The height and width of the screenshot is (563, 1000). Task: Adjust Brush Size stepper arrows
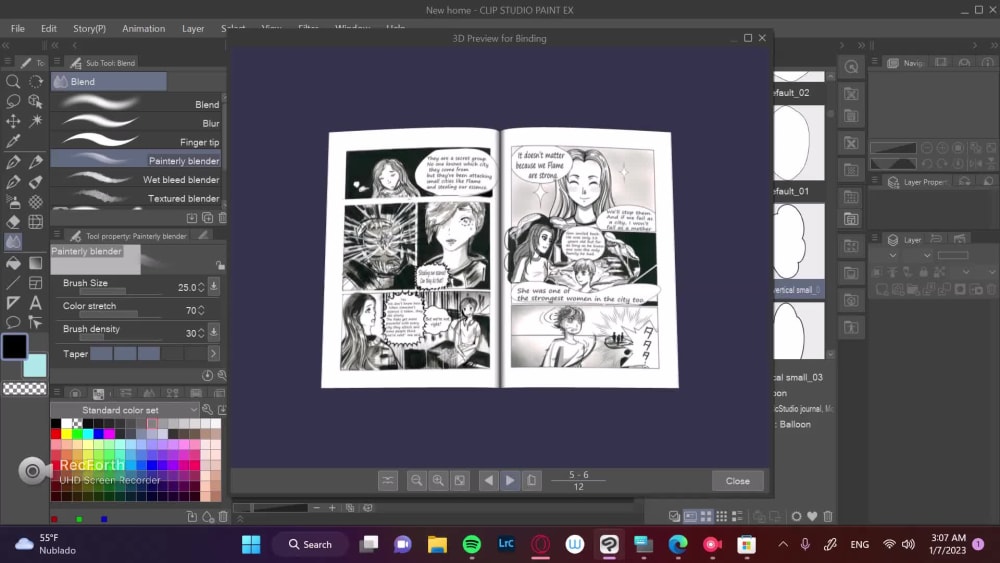(202, 288)
